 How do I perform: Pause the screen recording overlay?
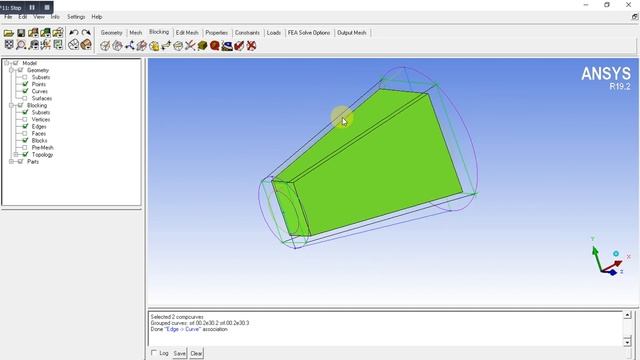point(32,8)
